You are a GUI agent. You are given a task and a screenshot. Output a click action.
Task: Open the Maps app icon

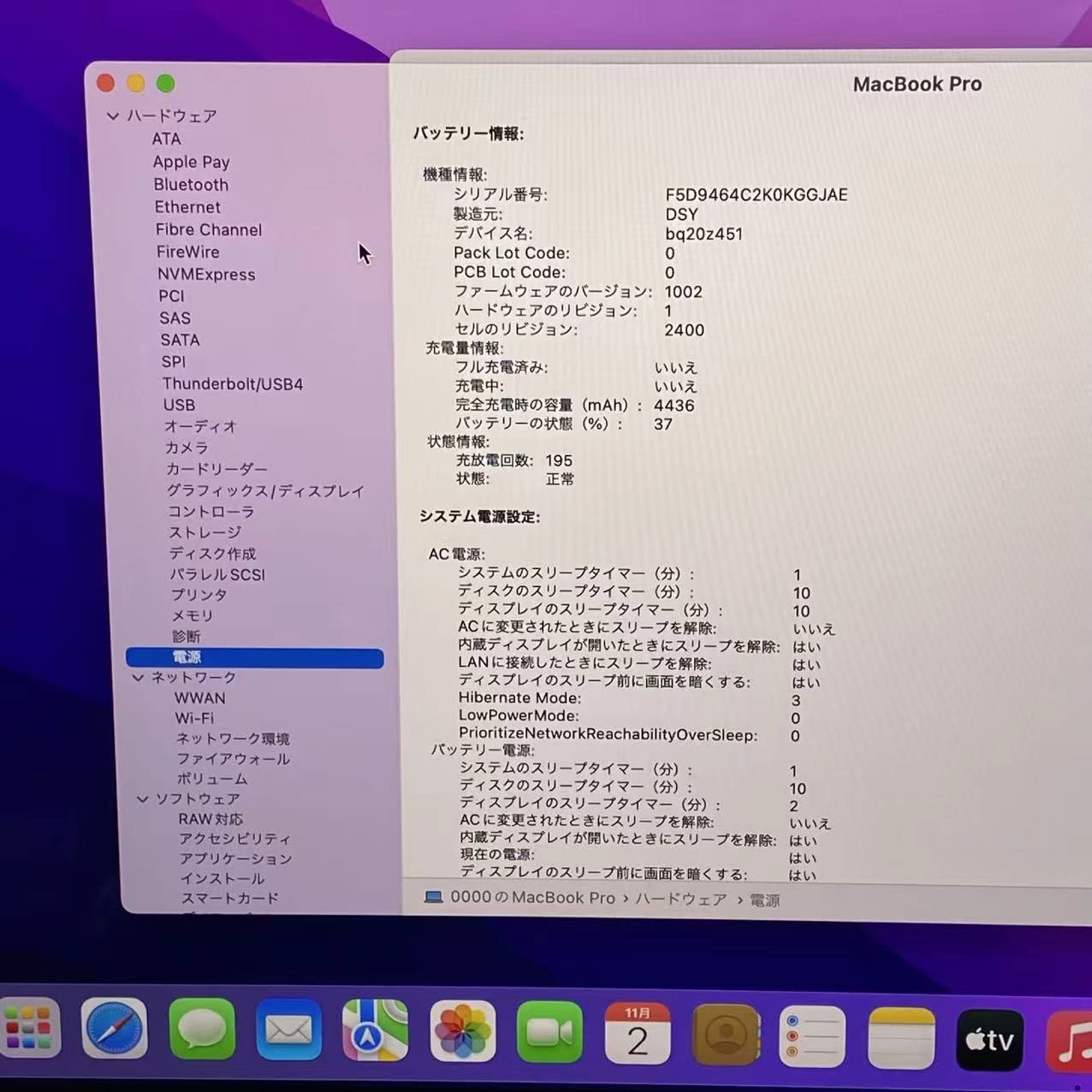[x=375, y=1031]
